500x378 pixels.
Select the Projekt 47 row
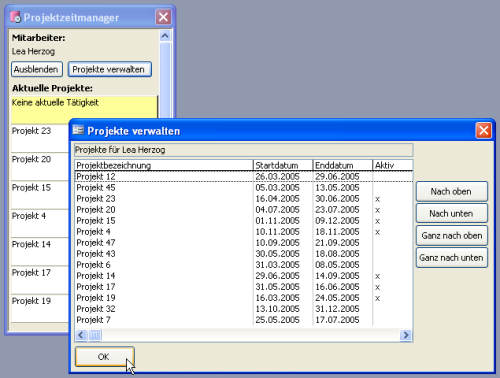click(x=244, y=242)
